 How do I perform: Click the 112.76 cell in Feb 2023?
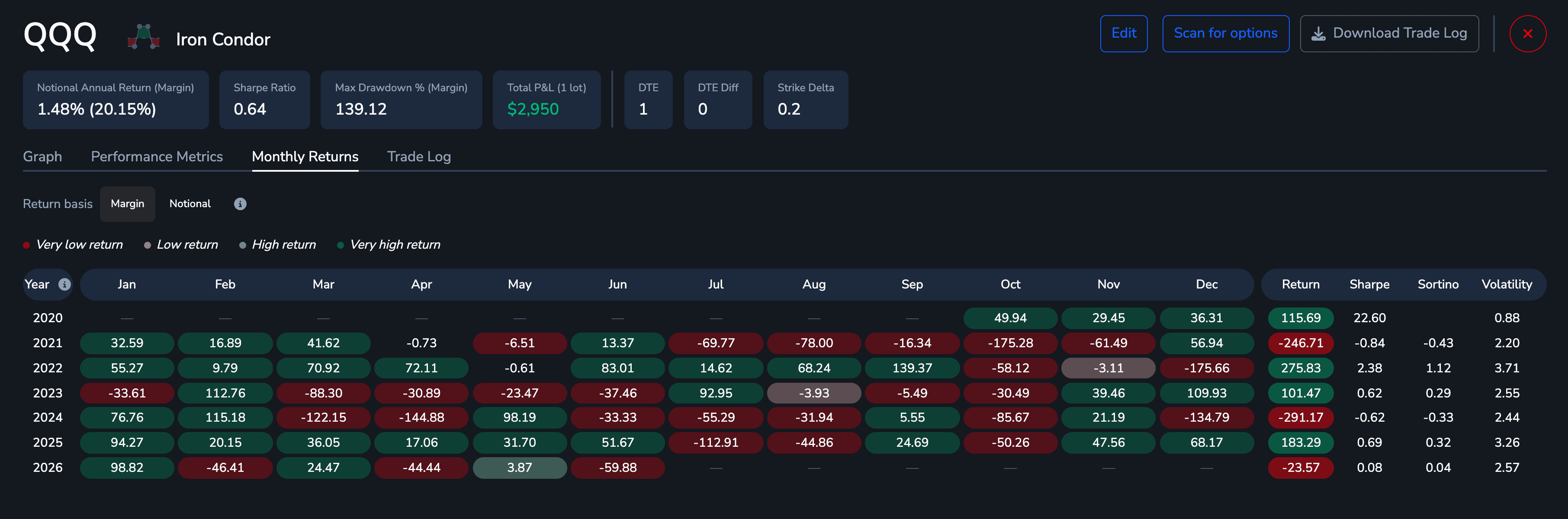click(225, 393)
